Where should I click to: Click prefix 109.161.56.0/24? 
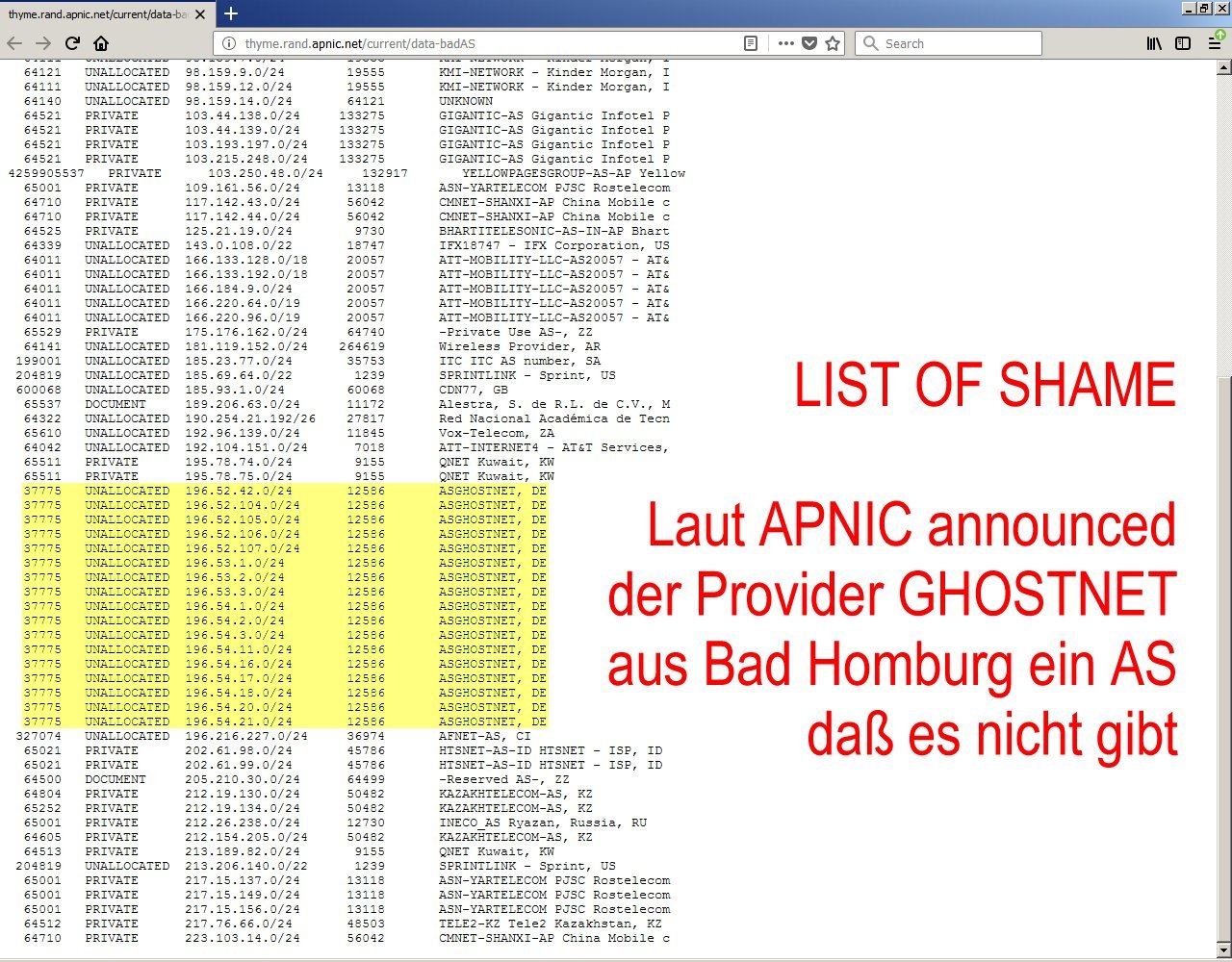pyautogui.click(x=243, y=188)
